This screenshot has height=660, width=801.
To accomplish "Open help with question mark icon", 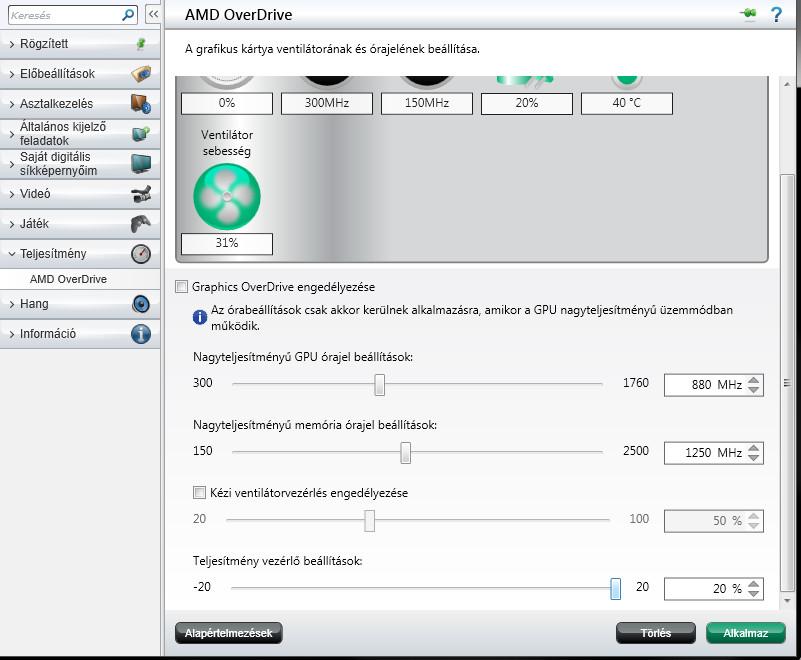I will point(775,14).
